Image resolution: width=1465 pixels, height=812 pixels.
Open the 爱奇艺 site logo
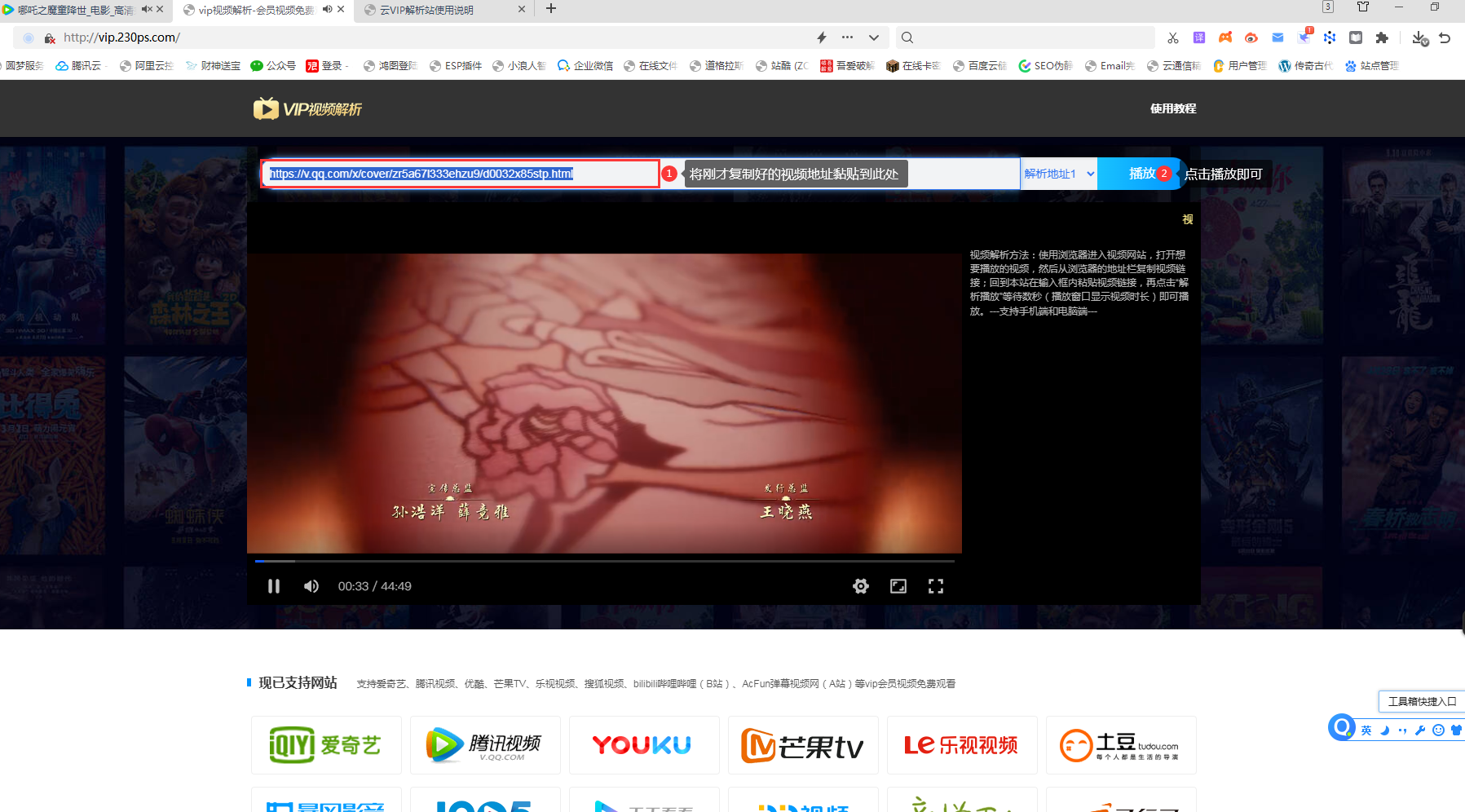pyautogui.click(x=326, y=744)
